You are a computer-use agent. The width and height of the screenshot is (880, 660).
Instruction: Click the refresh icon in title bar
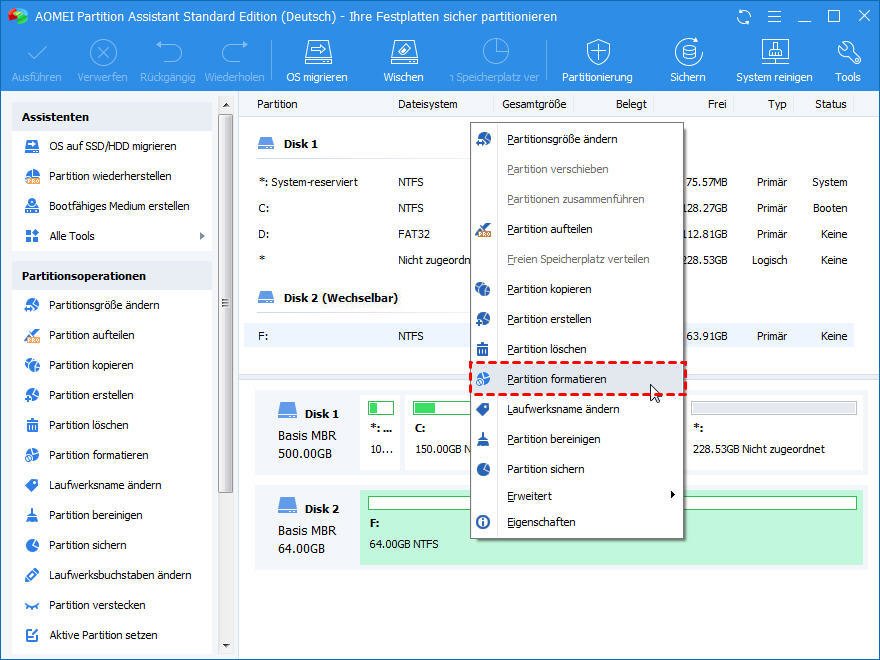click(x=744, y=17)
